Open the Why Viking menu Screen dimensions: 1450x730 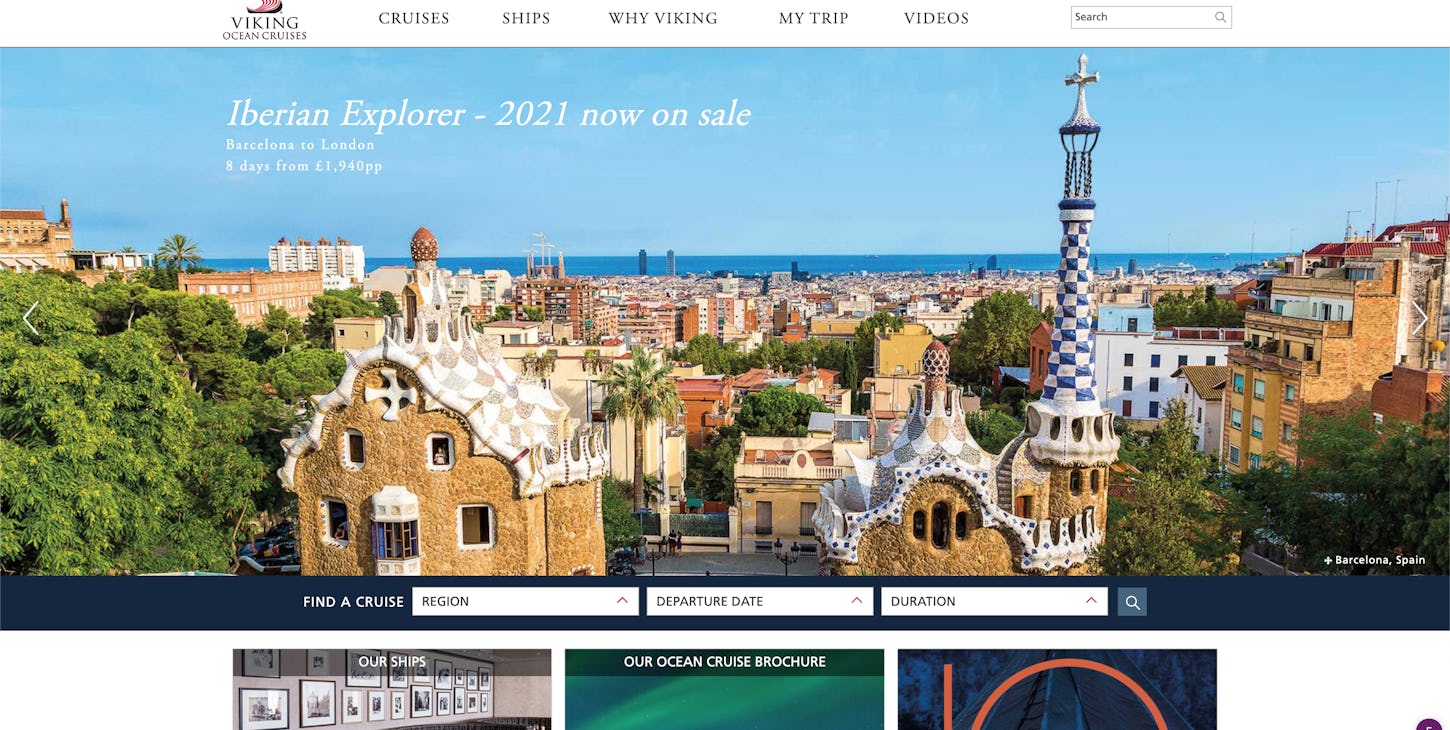663,18
